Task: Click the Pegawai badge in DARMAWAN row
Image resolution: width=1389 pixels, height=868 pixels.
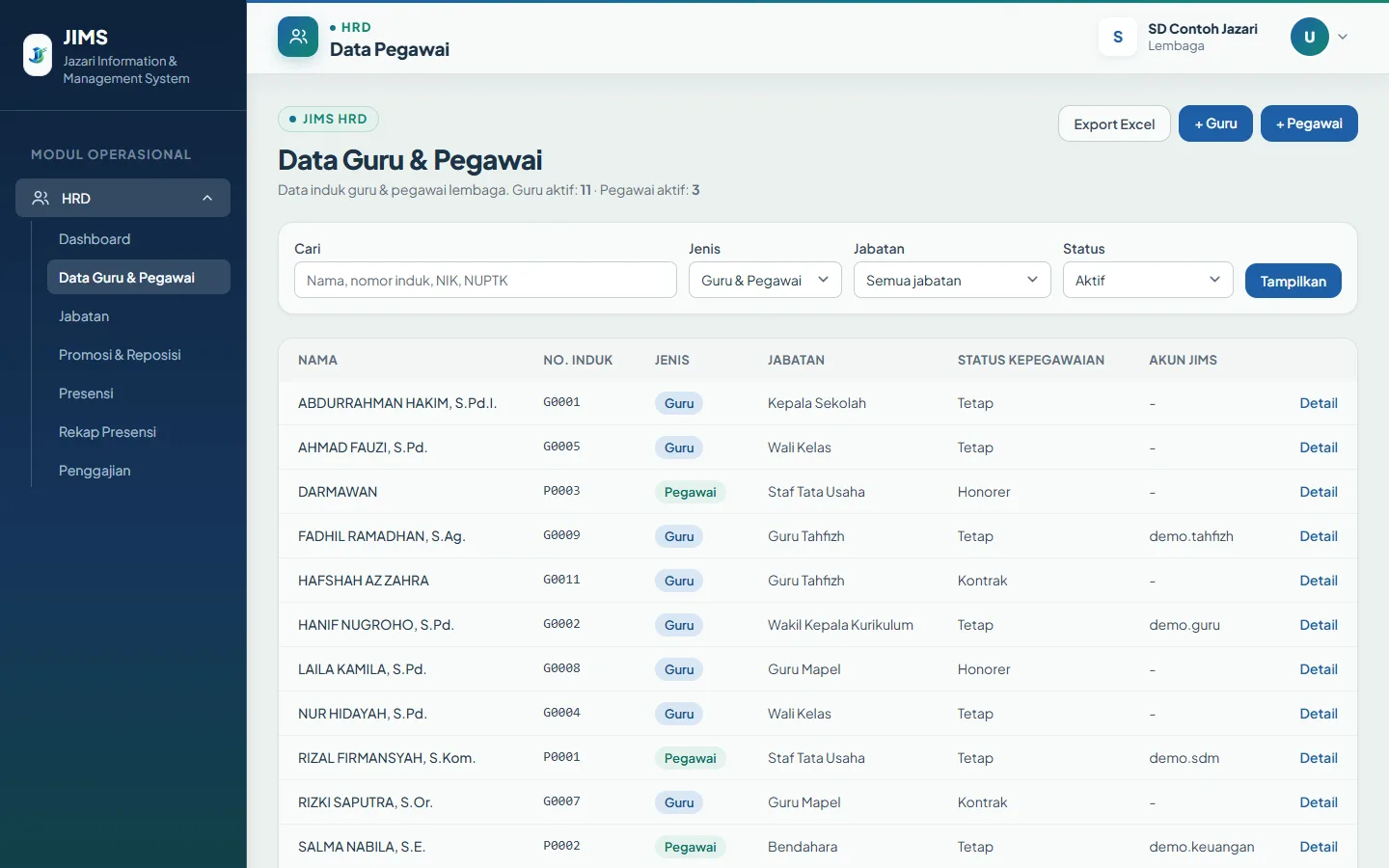Action: (x=690, y=492)
